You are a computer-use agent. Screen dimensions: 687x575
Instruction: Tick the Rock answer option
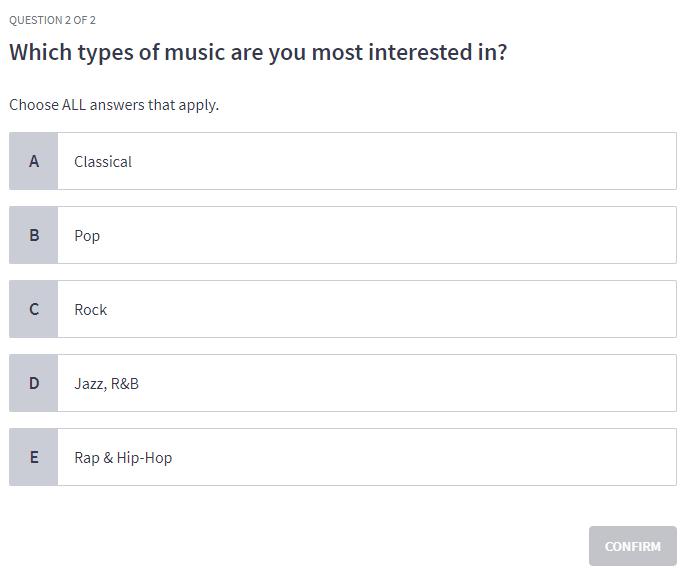click(x=366, y=309)
